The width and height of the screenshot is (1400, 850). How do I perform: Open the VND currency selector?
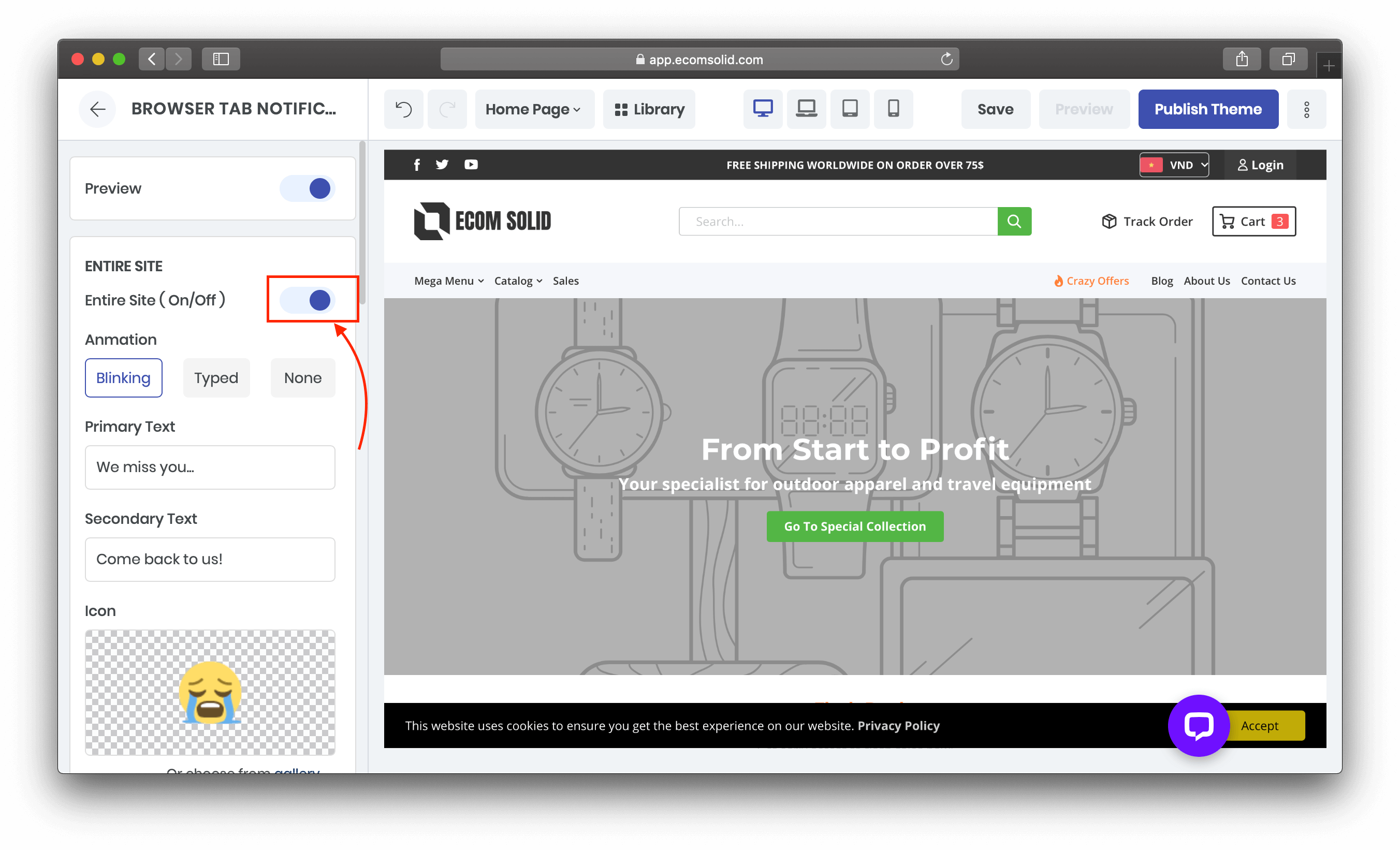tap(1174, 165)
